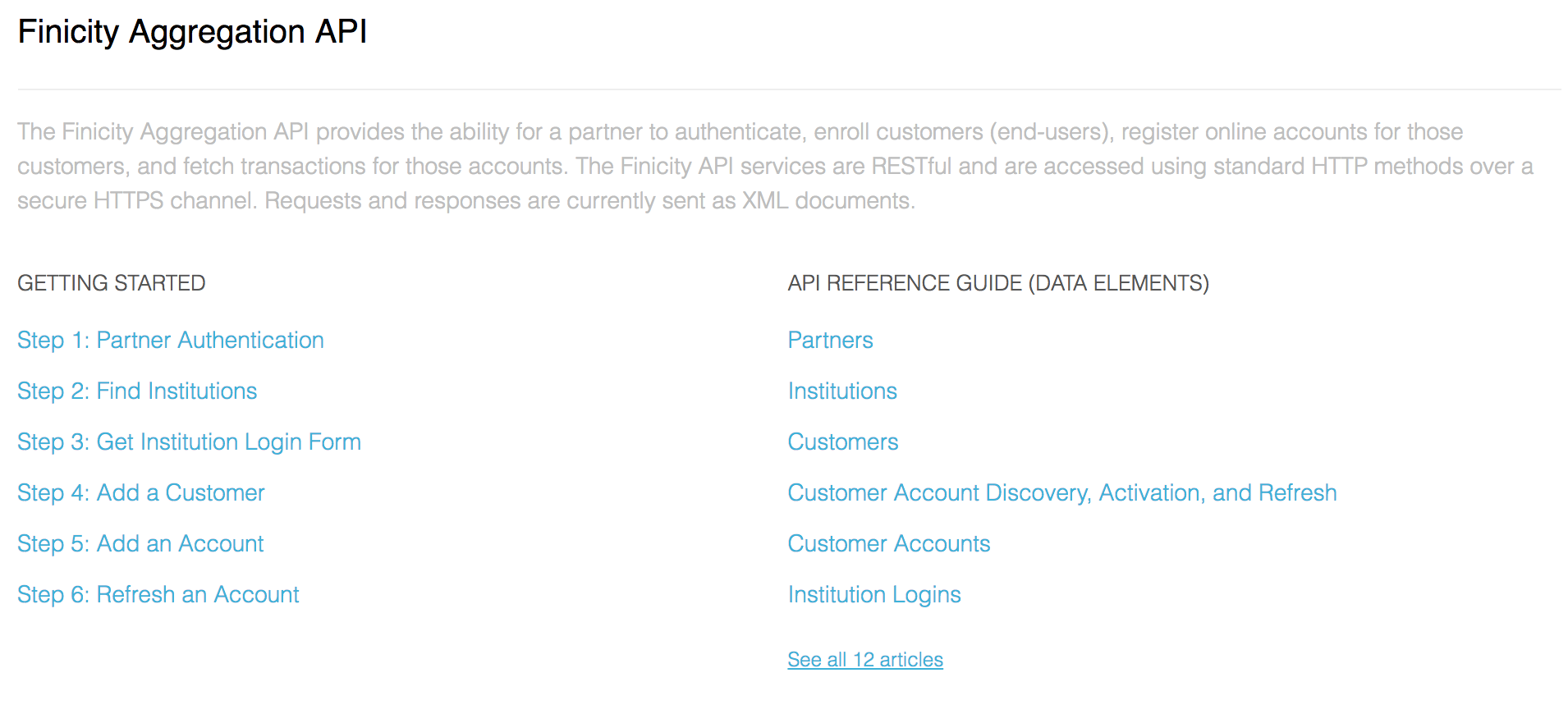Open the Customers reference article
The image size is (1568, 714).
click(x=843, y=442)
